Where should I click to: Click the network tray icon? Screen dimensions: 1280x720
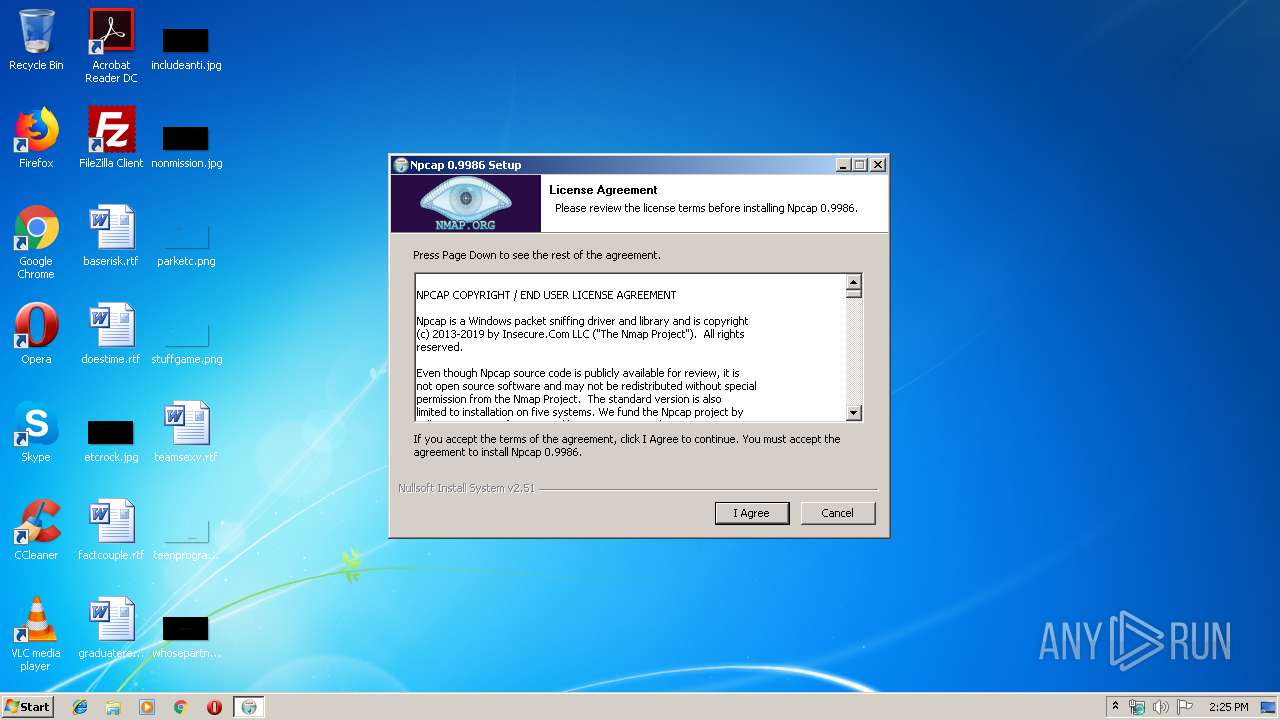click(x=1137, y=707)
